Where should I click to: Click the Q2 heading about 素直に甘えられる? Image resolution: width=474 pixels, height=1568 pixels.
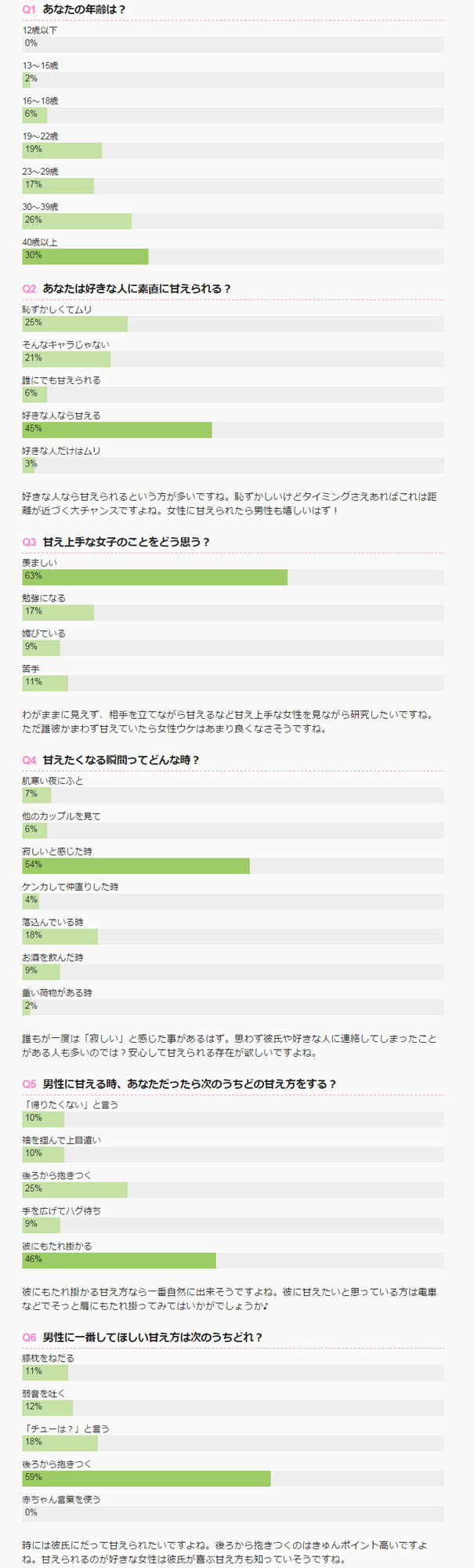pos(137,289)
